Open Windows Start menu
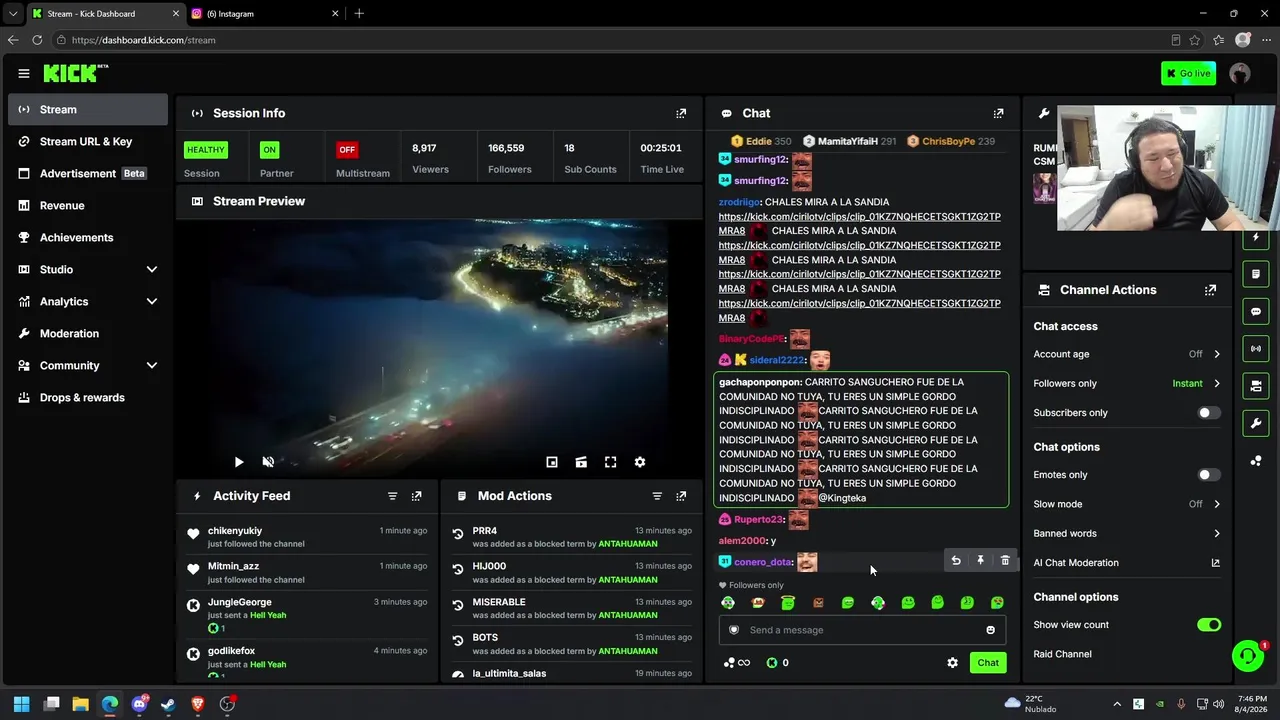Image resolution: width=1280 pixels, height=720 pixels. (21, 704)
